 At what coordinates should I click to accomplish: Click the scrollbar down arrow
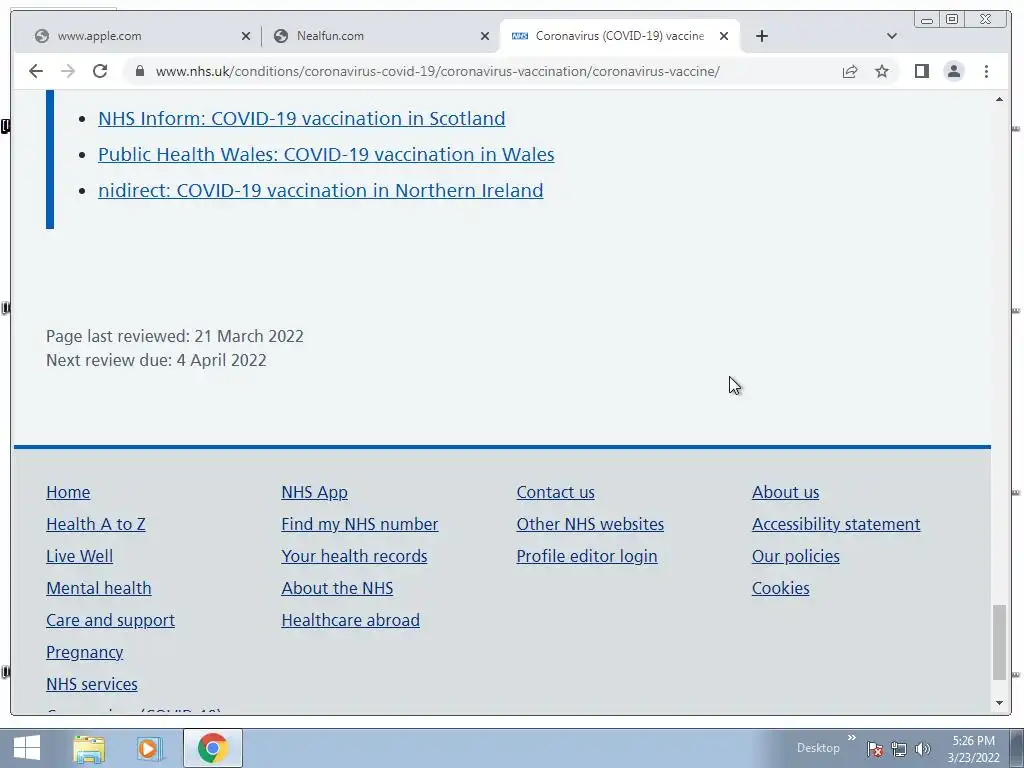pos(999,703)
